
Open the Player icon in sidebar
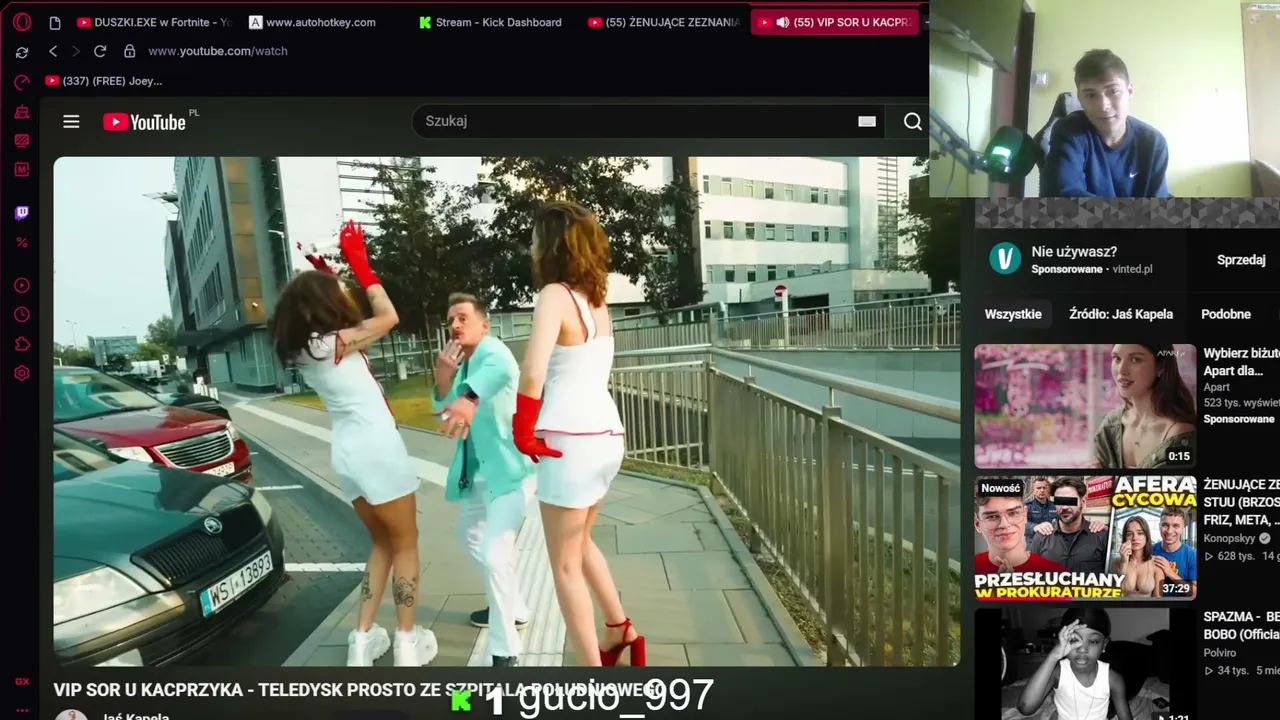tap(22, 286)
